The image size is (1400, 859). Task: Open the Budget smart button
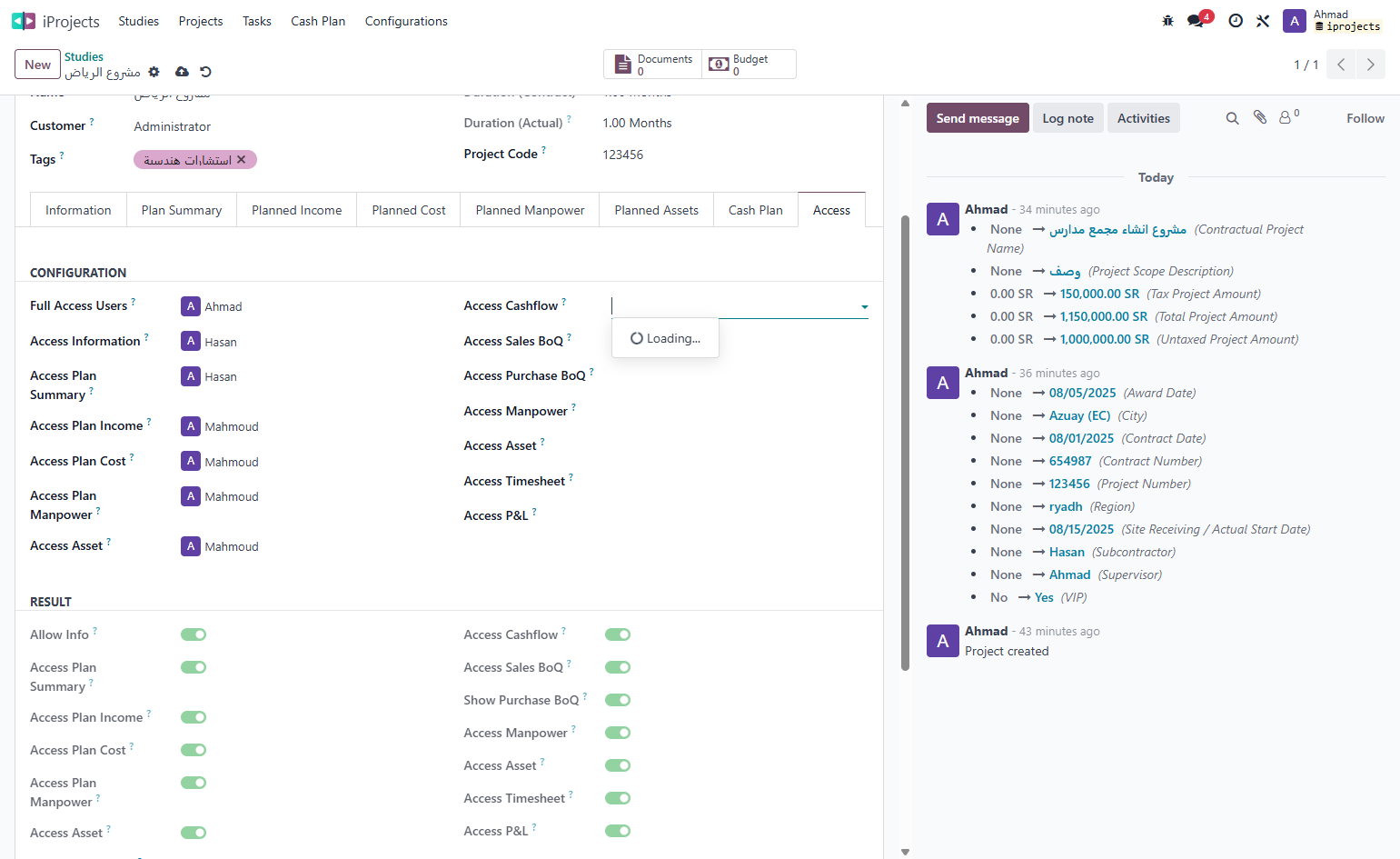[x=749, y=65]
